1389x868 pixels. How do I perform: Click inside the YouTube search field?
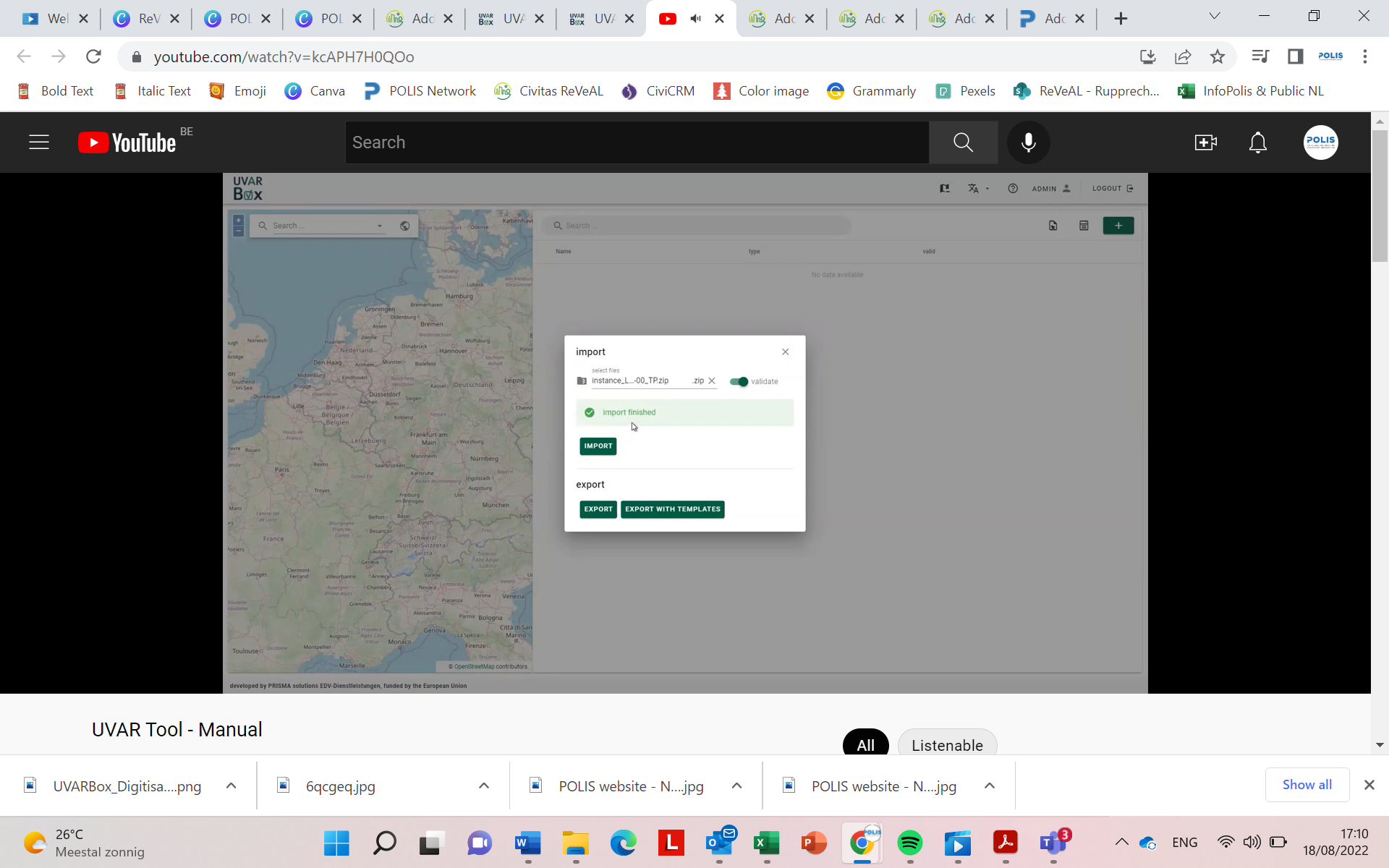pos(637,142)
